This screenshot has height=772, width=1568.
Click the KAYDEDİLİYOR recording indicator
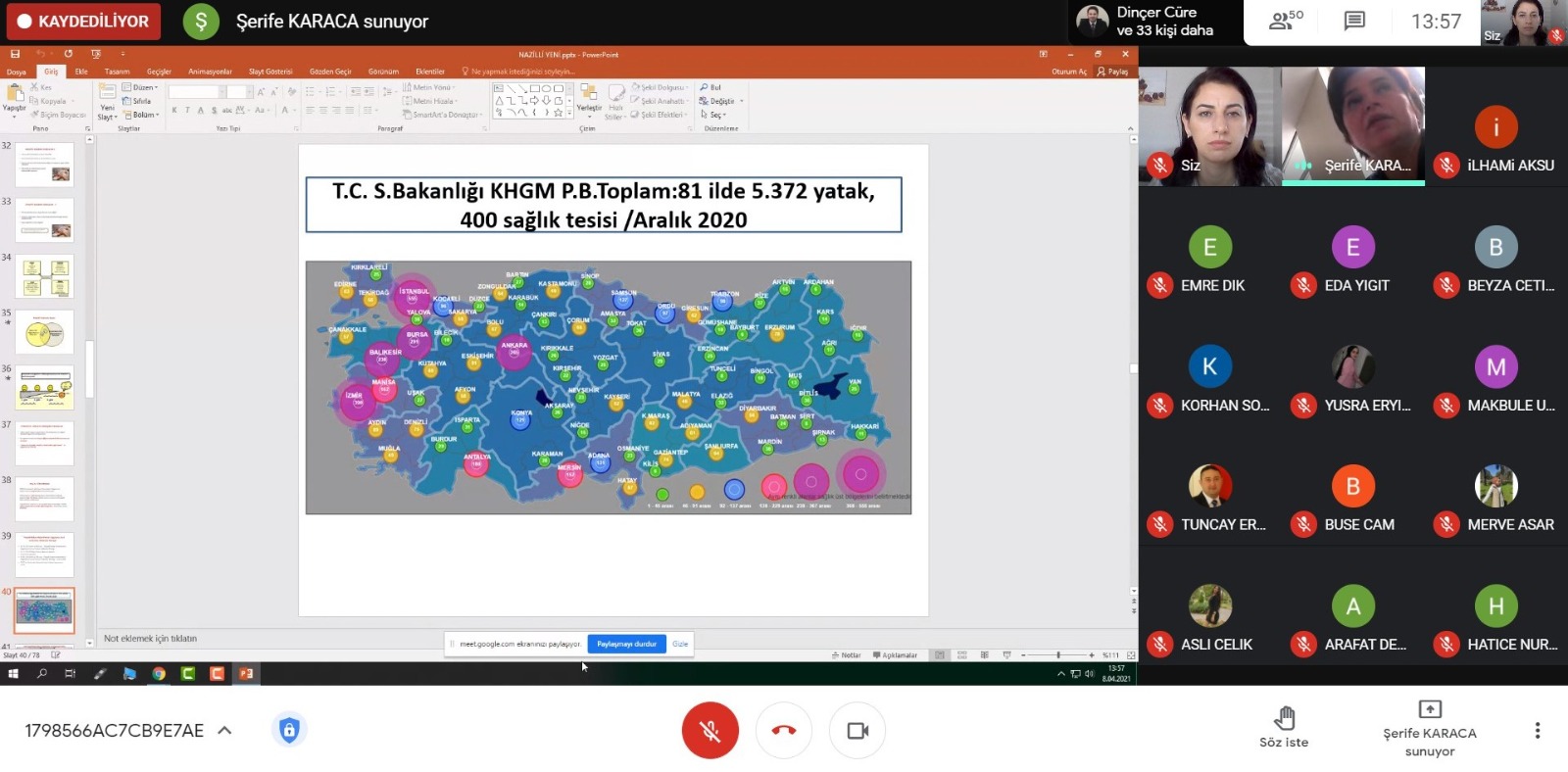[x=83, y=21]
